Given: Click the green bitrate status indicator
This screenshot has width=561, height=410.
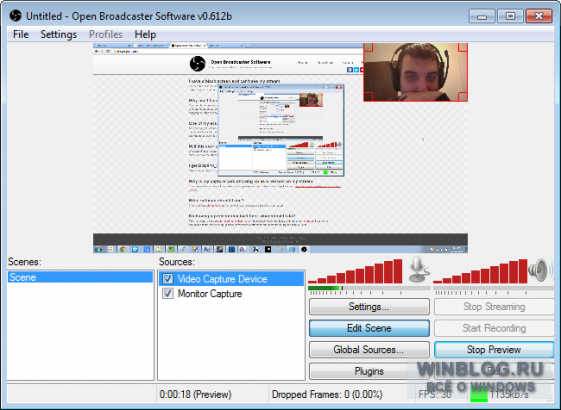Looking at the screenshot, I should 479,395.
